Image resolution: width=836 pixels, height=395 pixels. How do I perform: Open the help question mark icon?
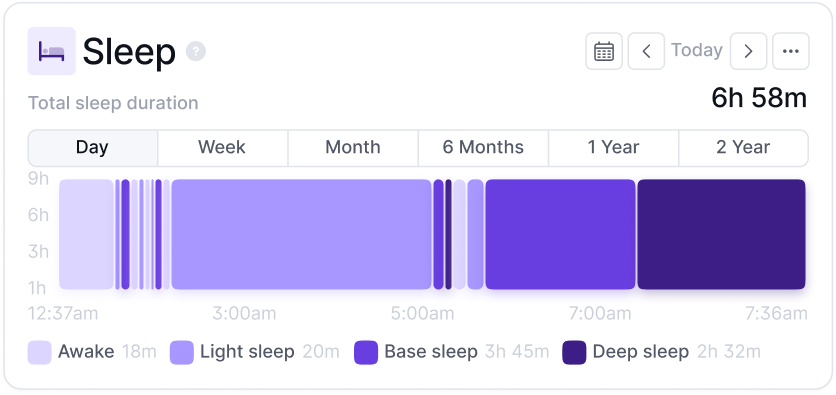196,52
